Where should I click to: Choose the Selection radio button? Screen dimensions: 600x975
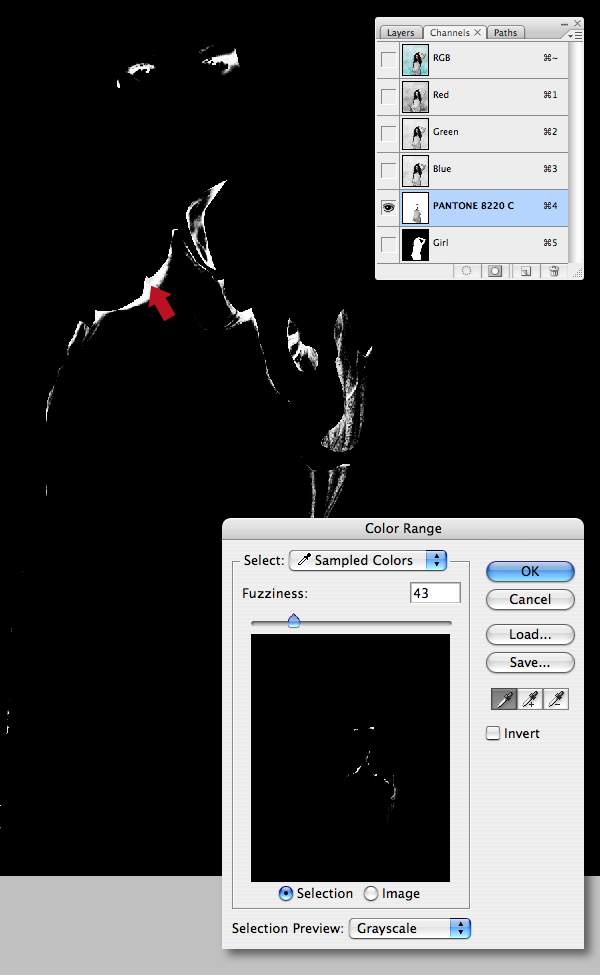(x=285, y=894)
